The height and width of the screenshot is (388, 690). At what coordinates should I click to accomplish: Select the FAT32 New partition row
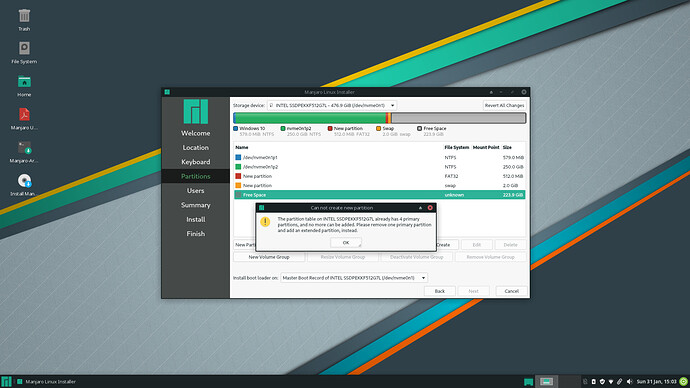pos(379,176)
